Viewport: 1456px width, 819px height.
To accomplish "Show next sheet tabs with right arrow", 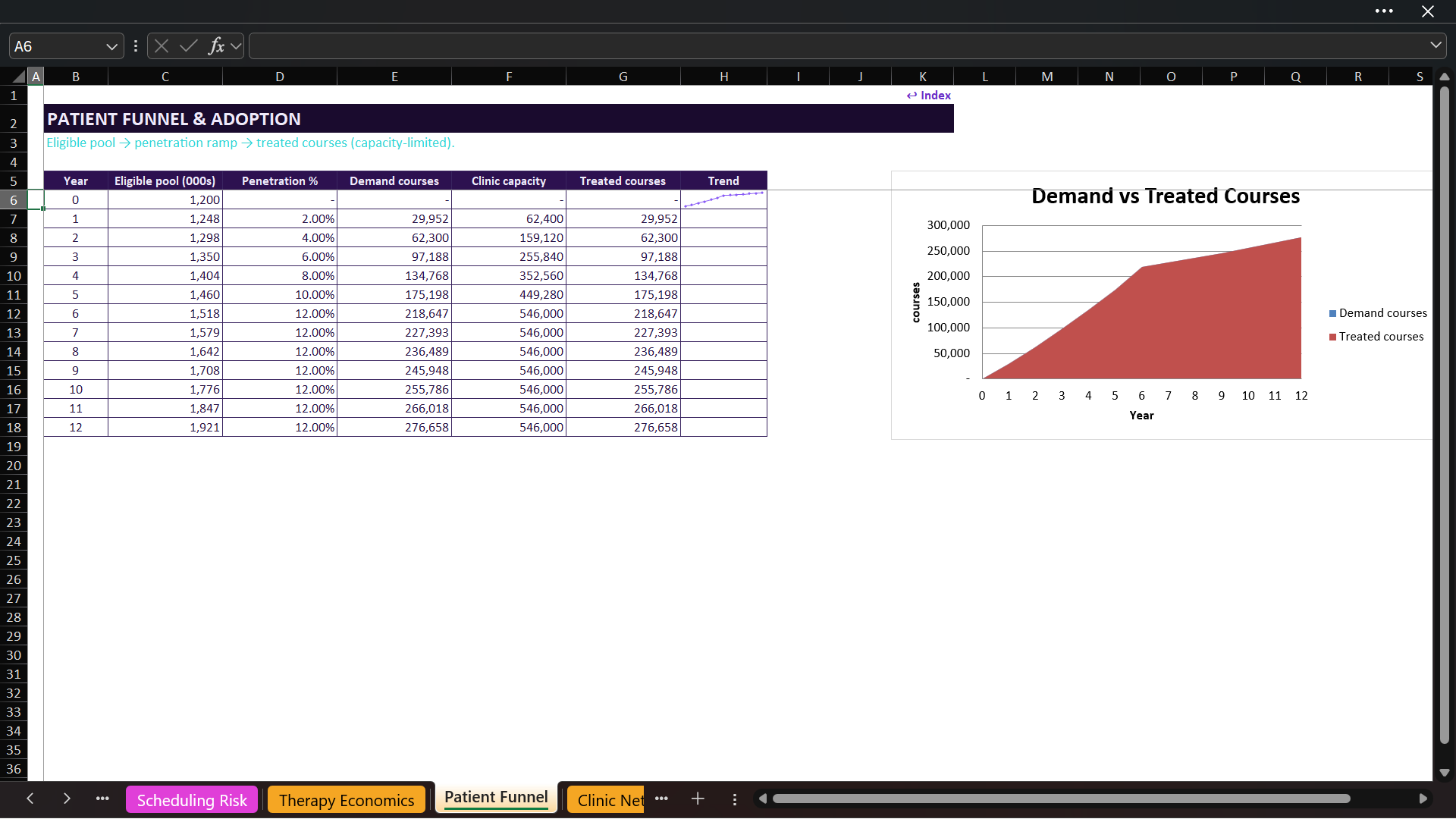I will tap(67, 799).
